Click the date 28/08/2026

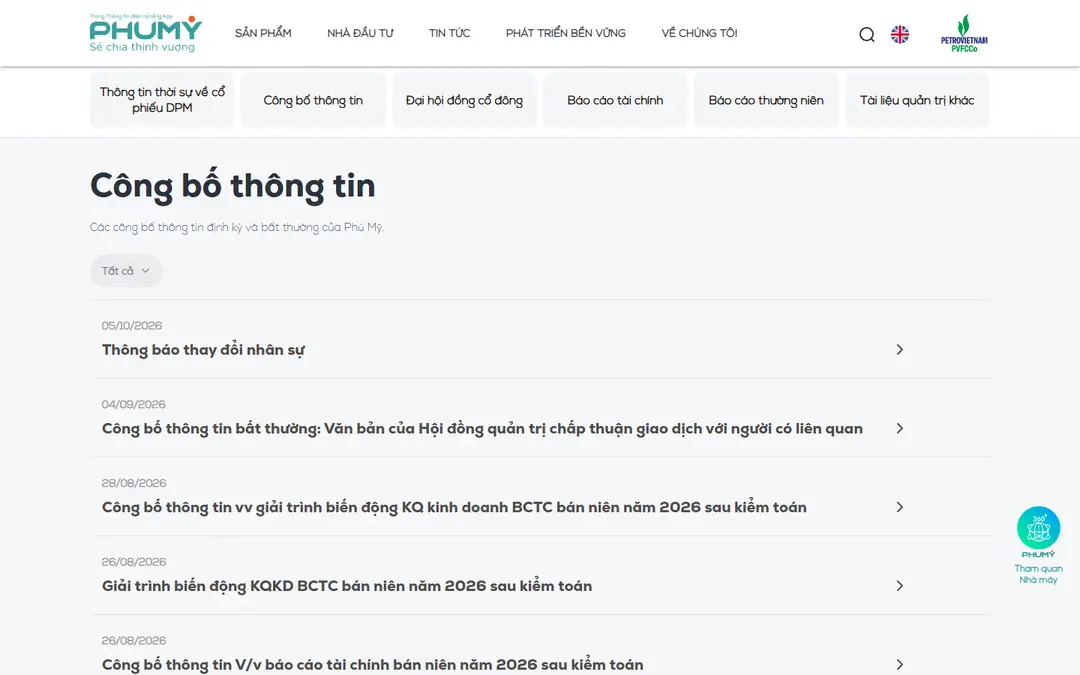tap(134, 483)
